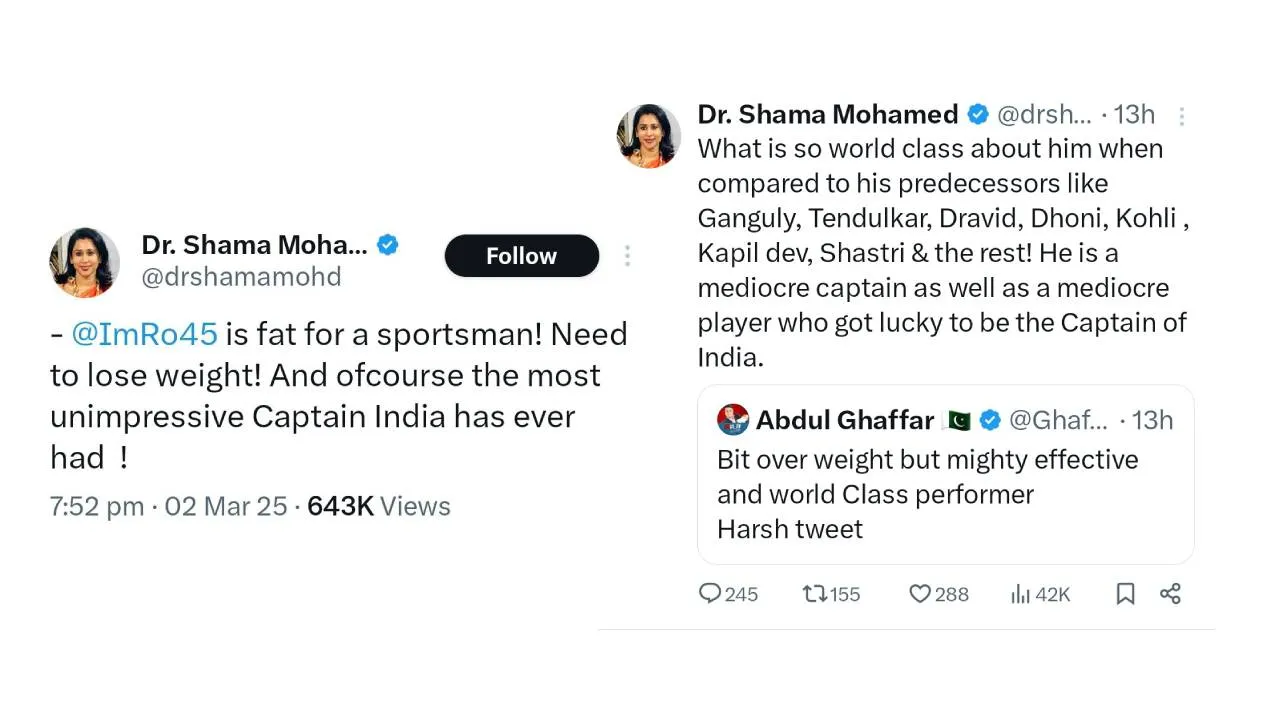The image size is (1280, 720).
Task: Bookmark the tweet
Action: (x=1125, y=594)
